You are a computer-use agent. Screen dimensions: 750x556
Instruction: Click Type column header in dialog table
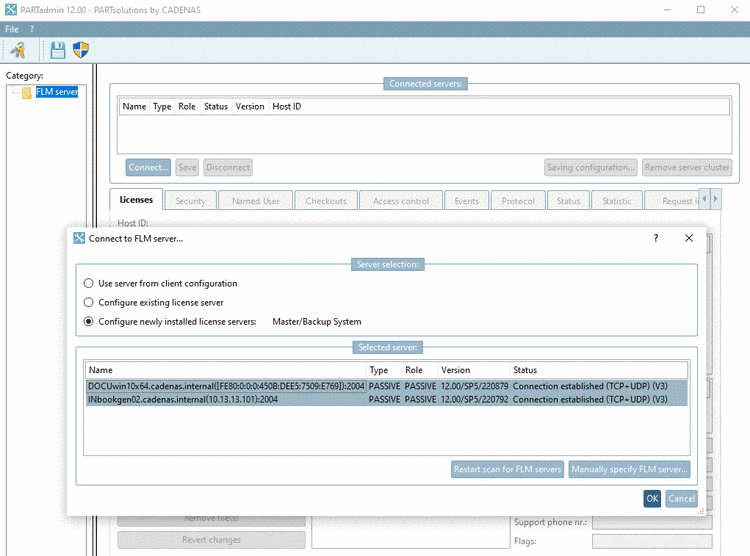(x=384, y=370)
